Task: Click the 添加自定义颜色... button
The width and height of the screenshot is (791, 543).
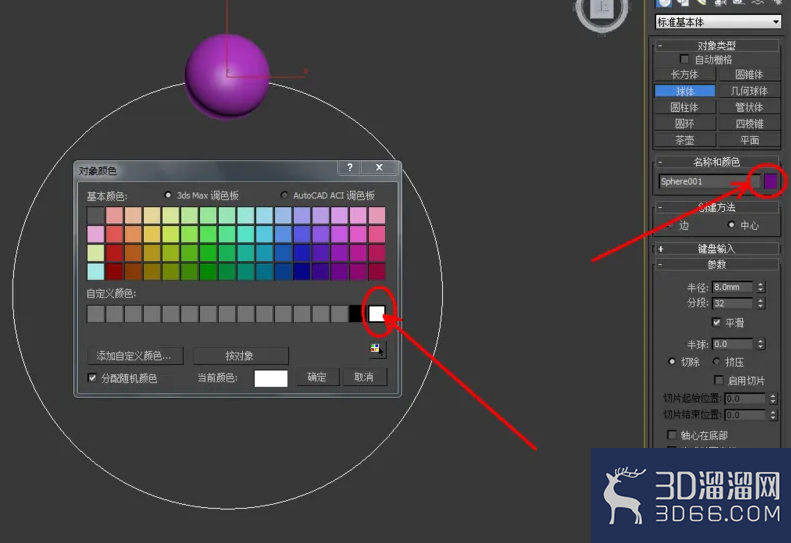Action: pos(134,356)
